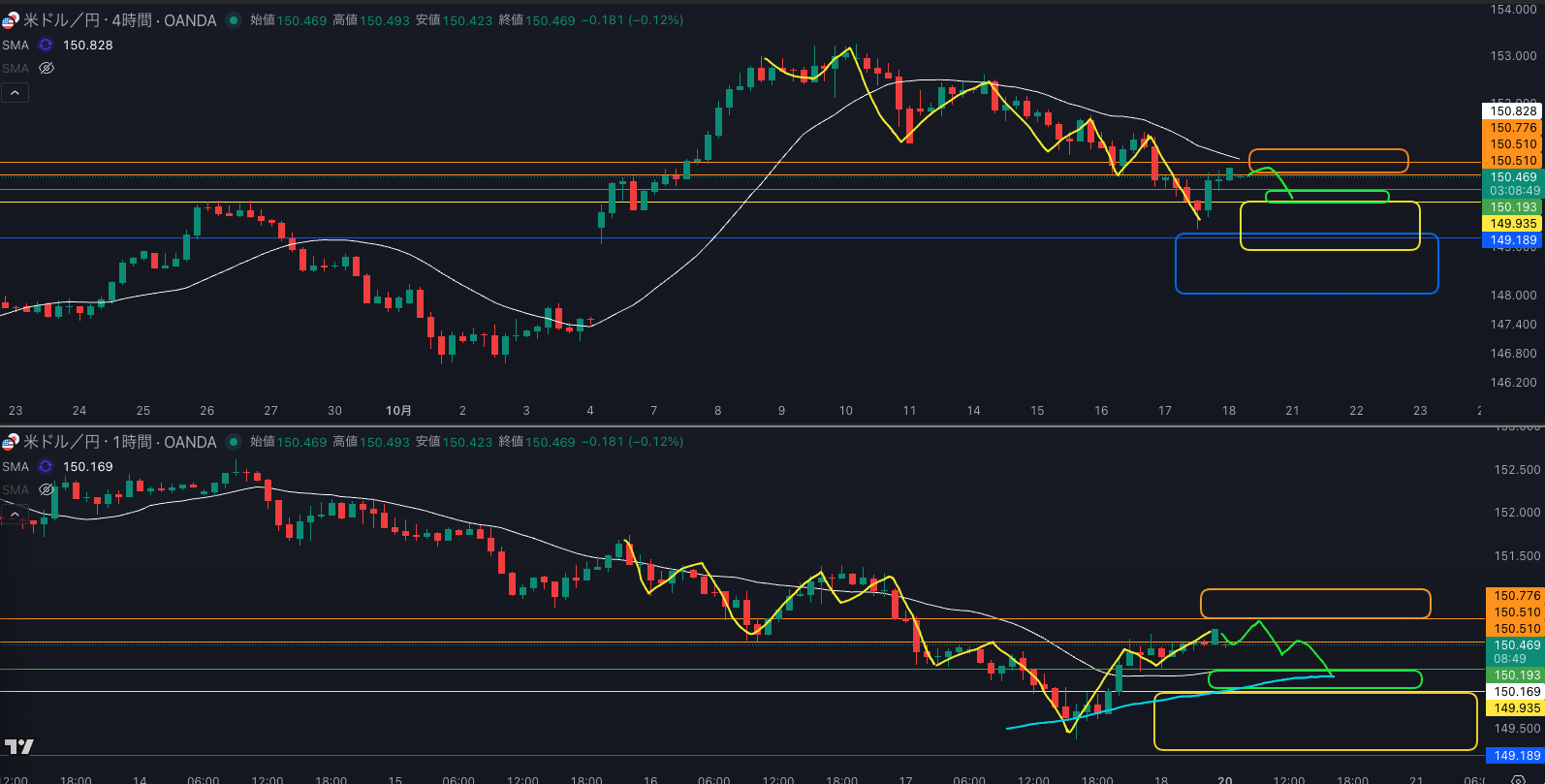Screen dimensions: 1545x784
Task: Click the purple SMA refresh icon on the 1-hour chart
Action: pyautogui.click(x=46, y=467)
